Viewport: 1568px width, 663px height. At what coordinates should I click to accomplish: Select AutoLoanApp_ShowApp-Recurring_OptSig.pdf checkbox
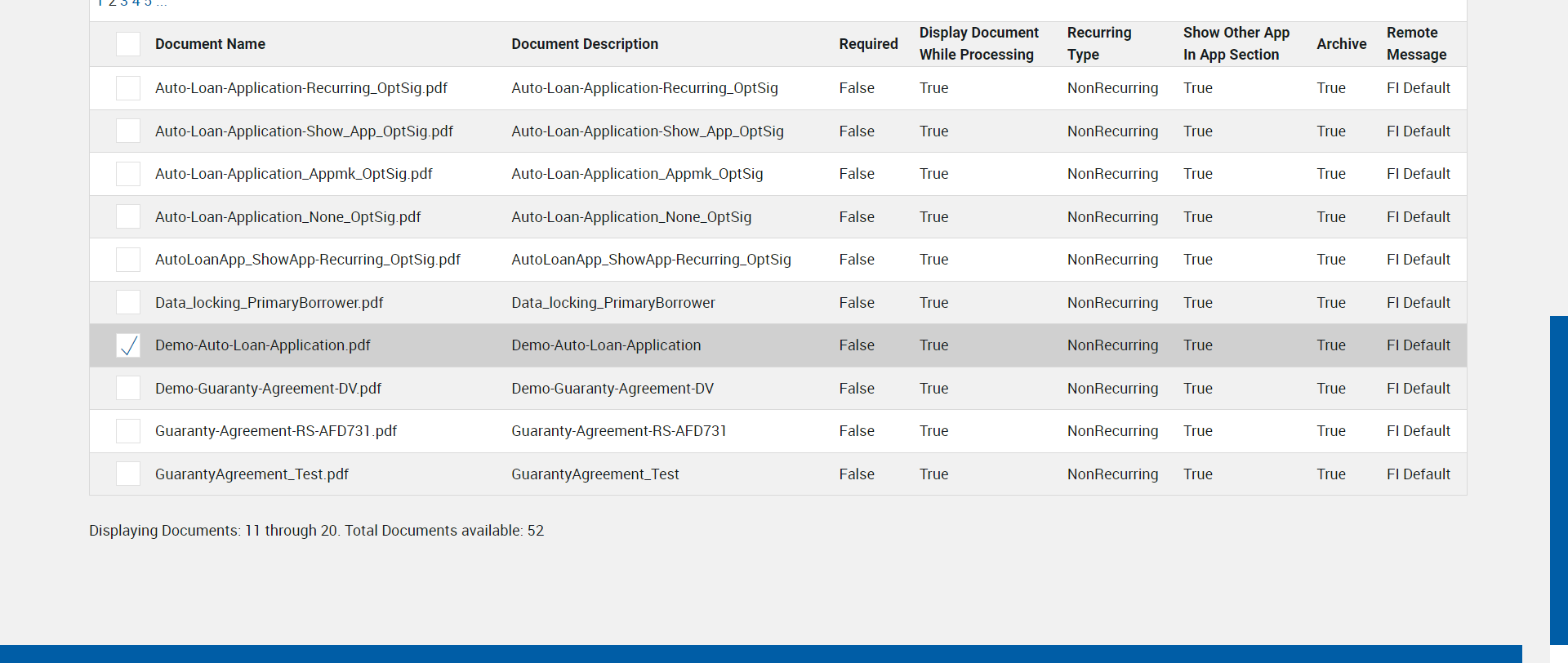[128, 260]
